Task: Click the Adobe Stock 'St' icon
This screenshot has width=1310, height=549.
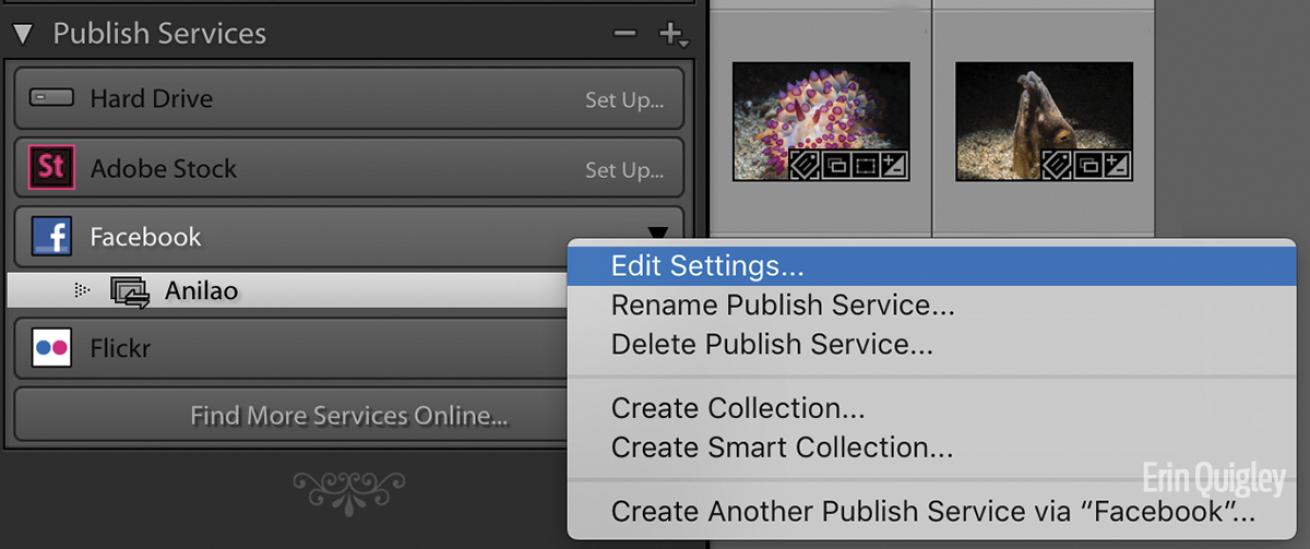Action: [x=51, y=168]
